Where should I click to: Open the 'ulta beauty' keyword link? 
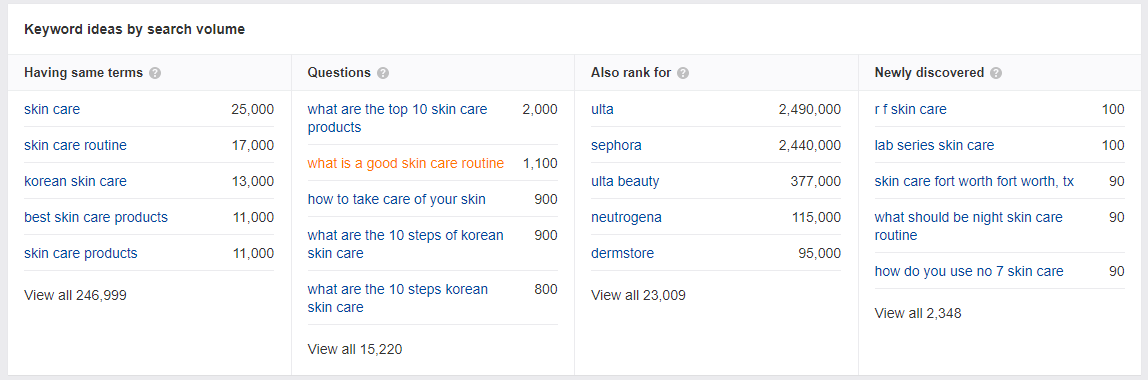tap(625, 182)
